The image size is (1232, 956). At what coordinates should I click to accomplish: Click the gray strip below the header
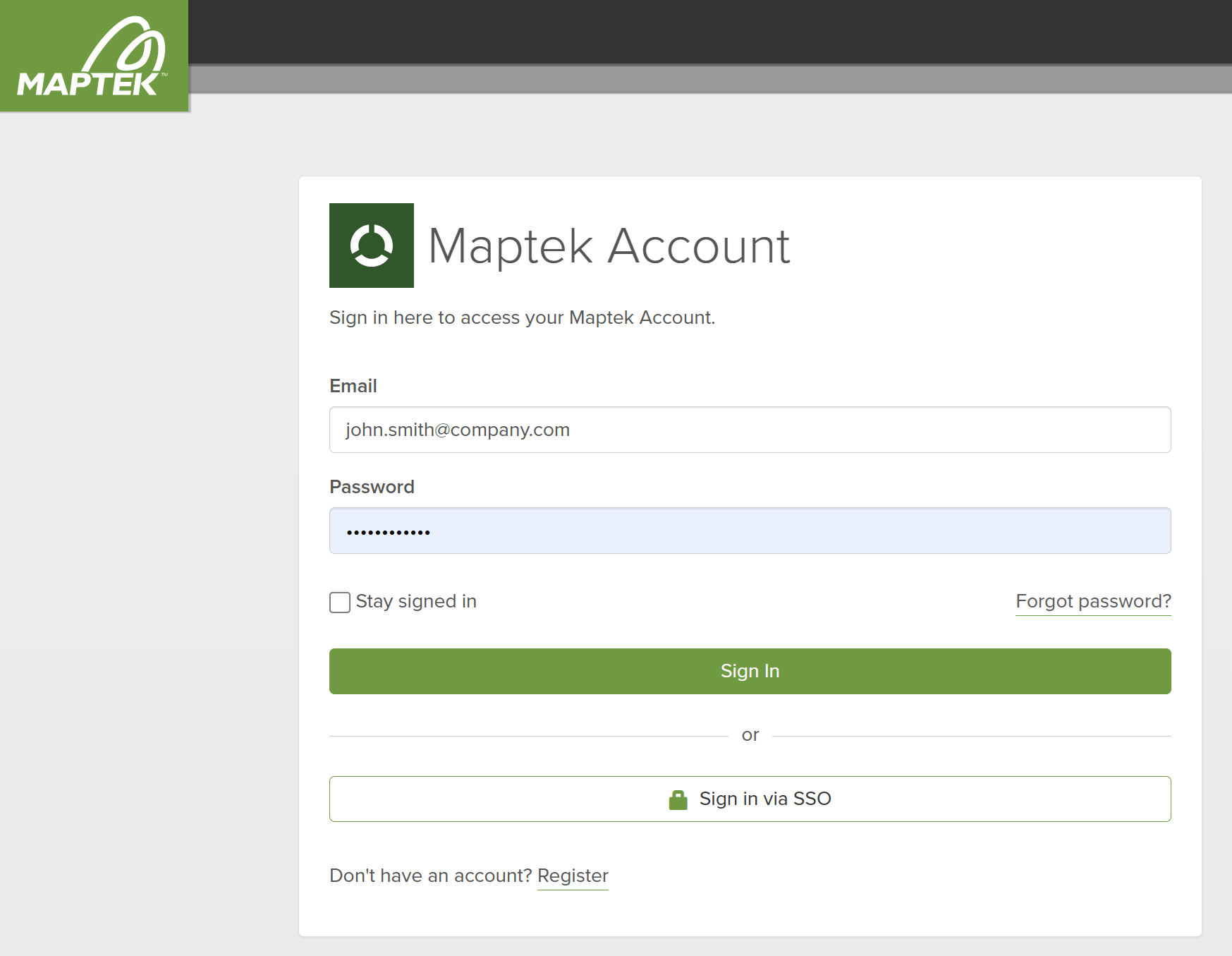coord(705,79)
